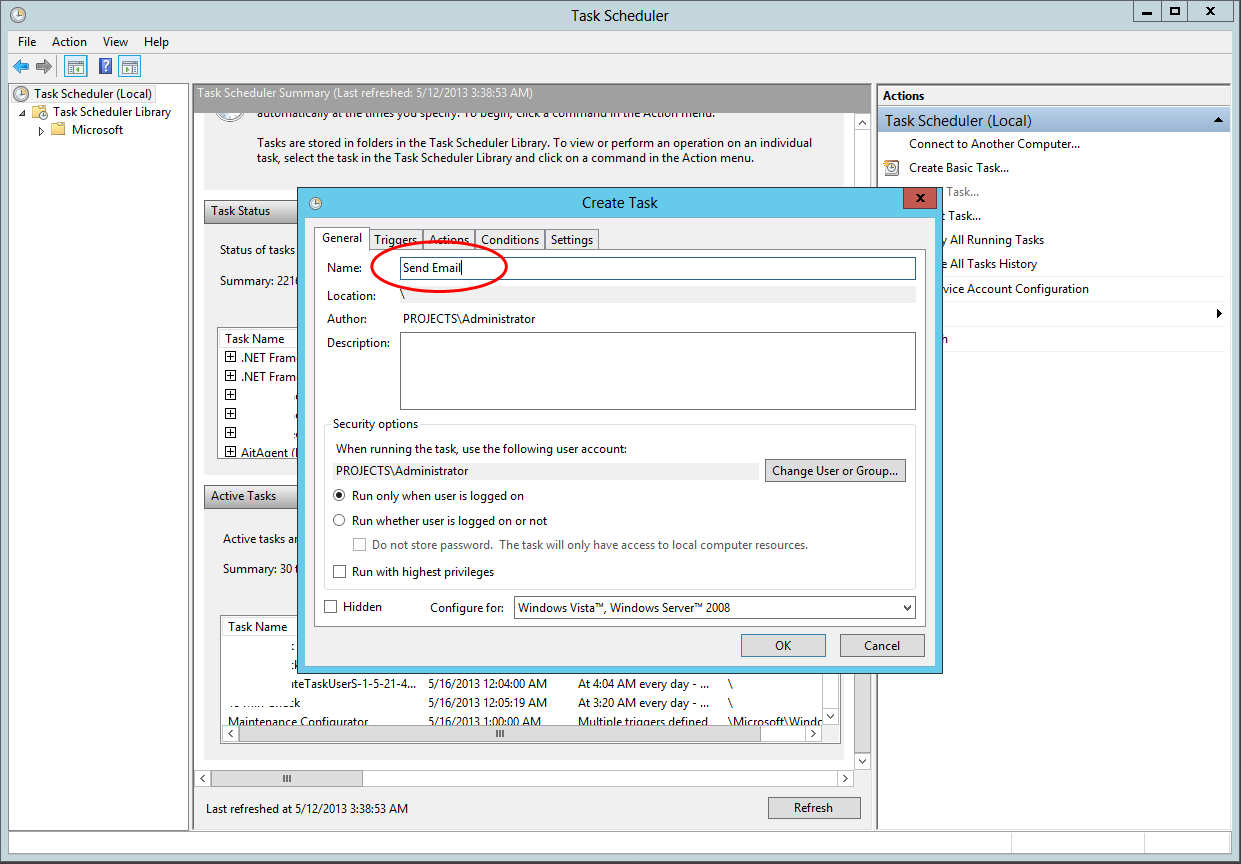Switch to the Conditions tab
The width and height of the screenshot is (1241, 864).
[x=509, y=239]
